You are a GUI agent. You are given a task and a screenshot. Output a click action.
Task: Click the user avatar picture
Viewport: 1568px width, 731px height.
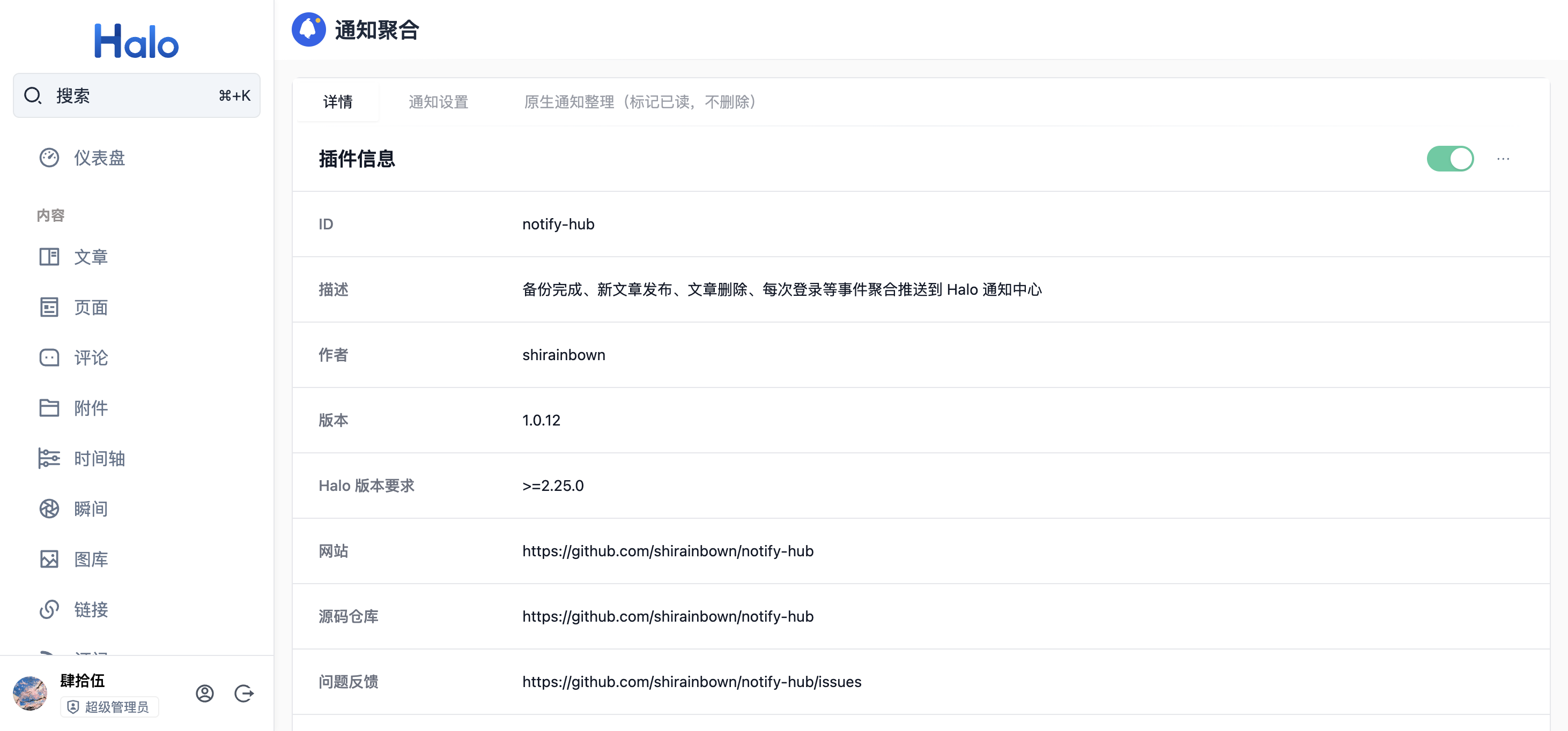[30, 693]
